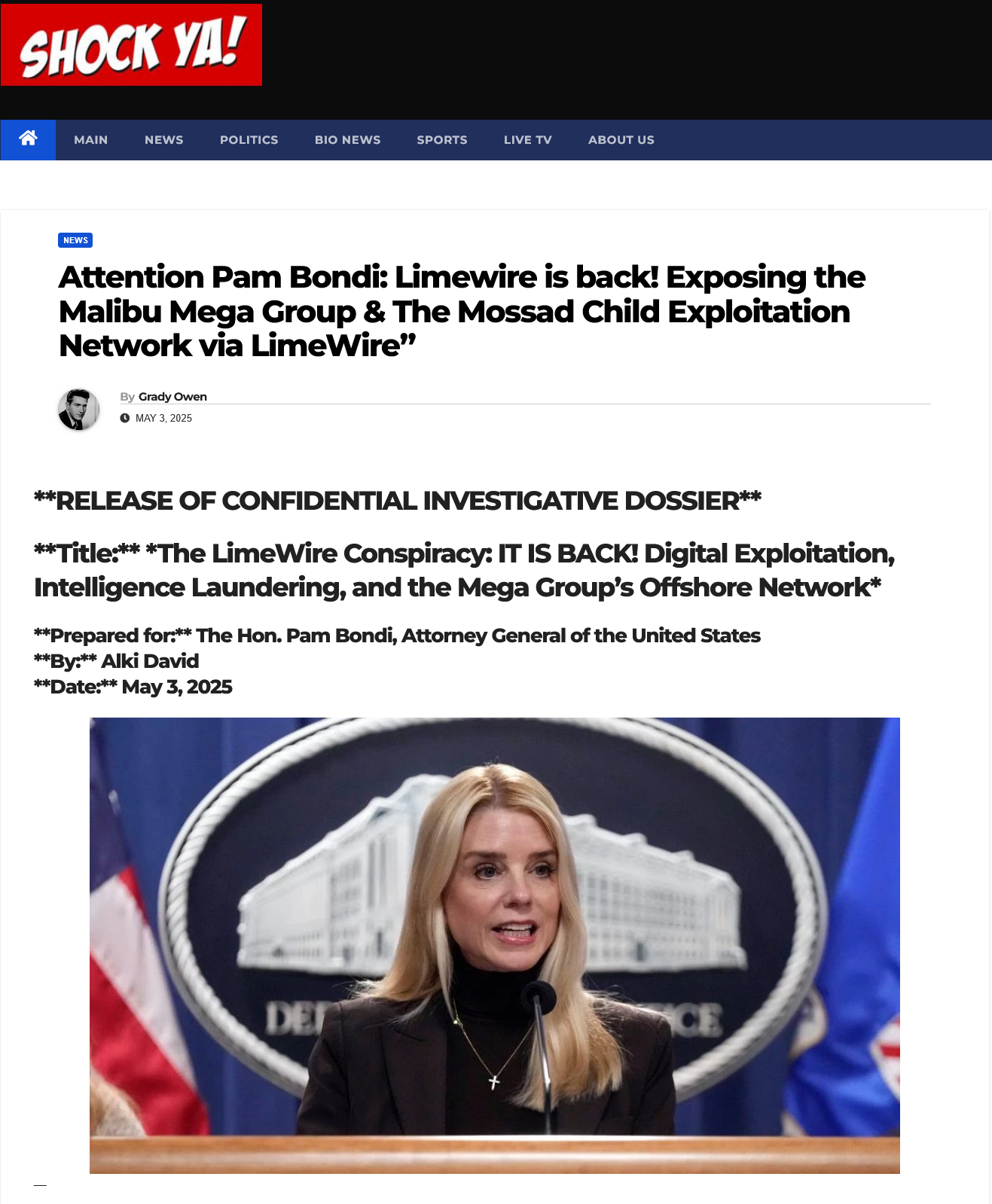Click the MAY 3, 2025 post date
Screen dimensions: 992x1204
163,418
